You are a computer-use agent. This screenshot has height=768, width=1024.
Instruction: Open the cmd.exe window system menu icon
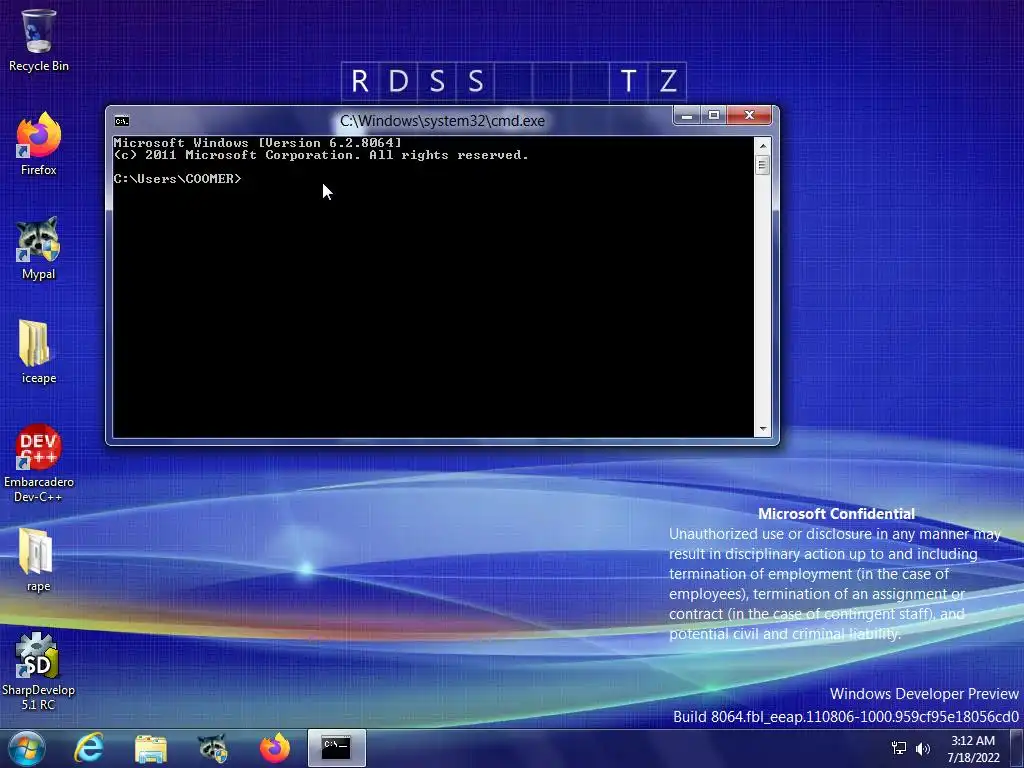pyautogui.click(x=121, y=121)
